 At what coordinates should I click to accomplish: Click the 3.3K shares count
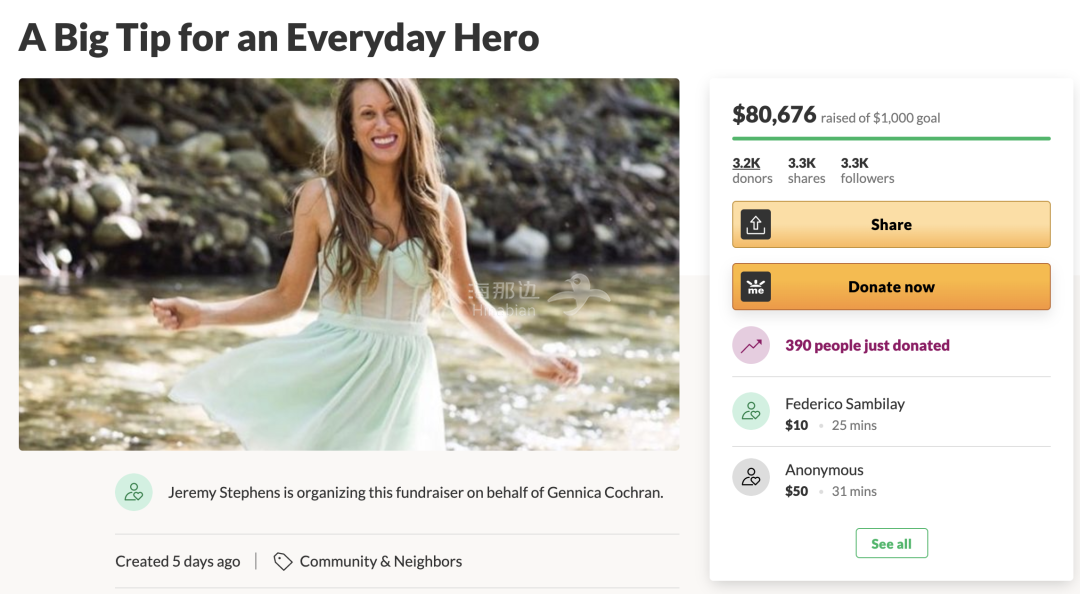(x=807, y=170)
